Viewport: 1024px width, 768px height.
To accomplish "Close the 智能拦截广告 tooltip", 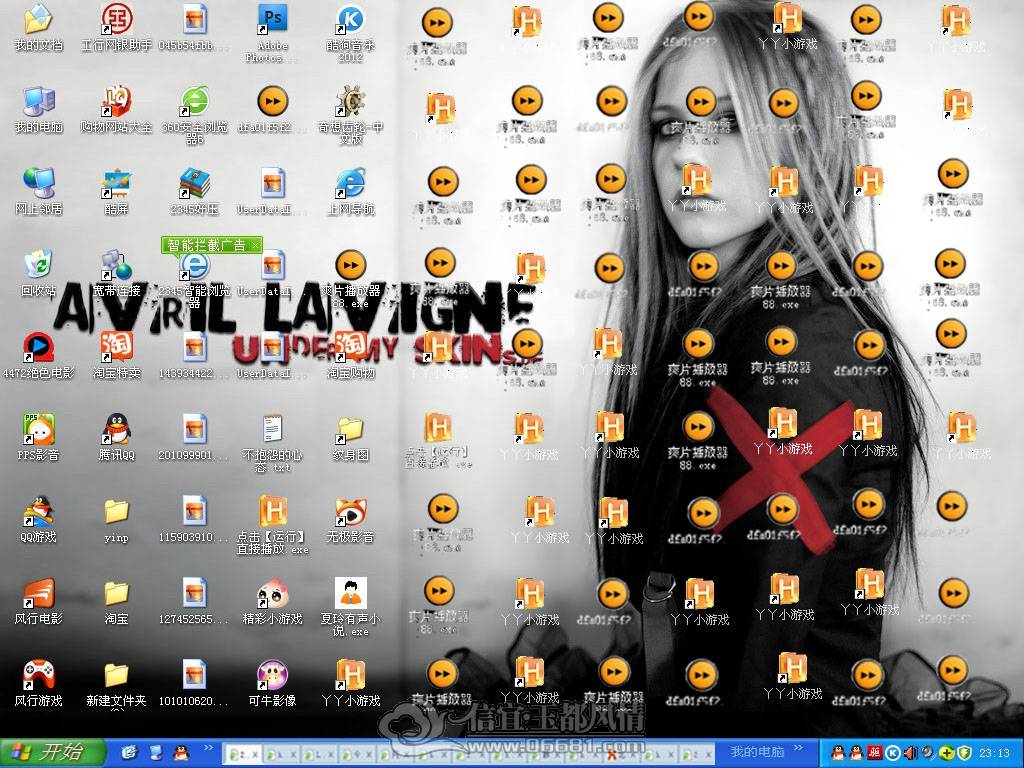I will [x=255, y=245].
